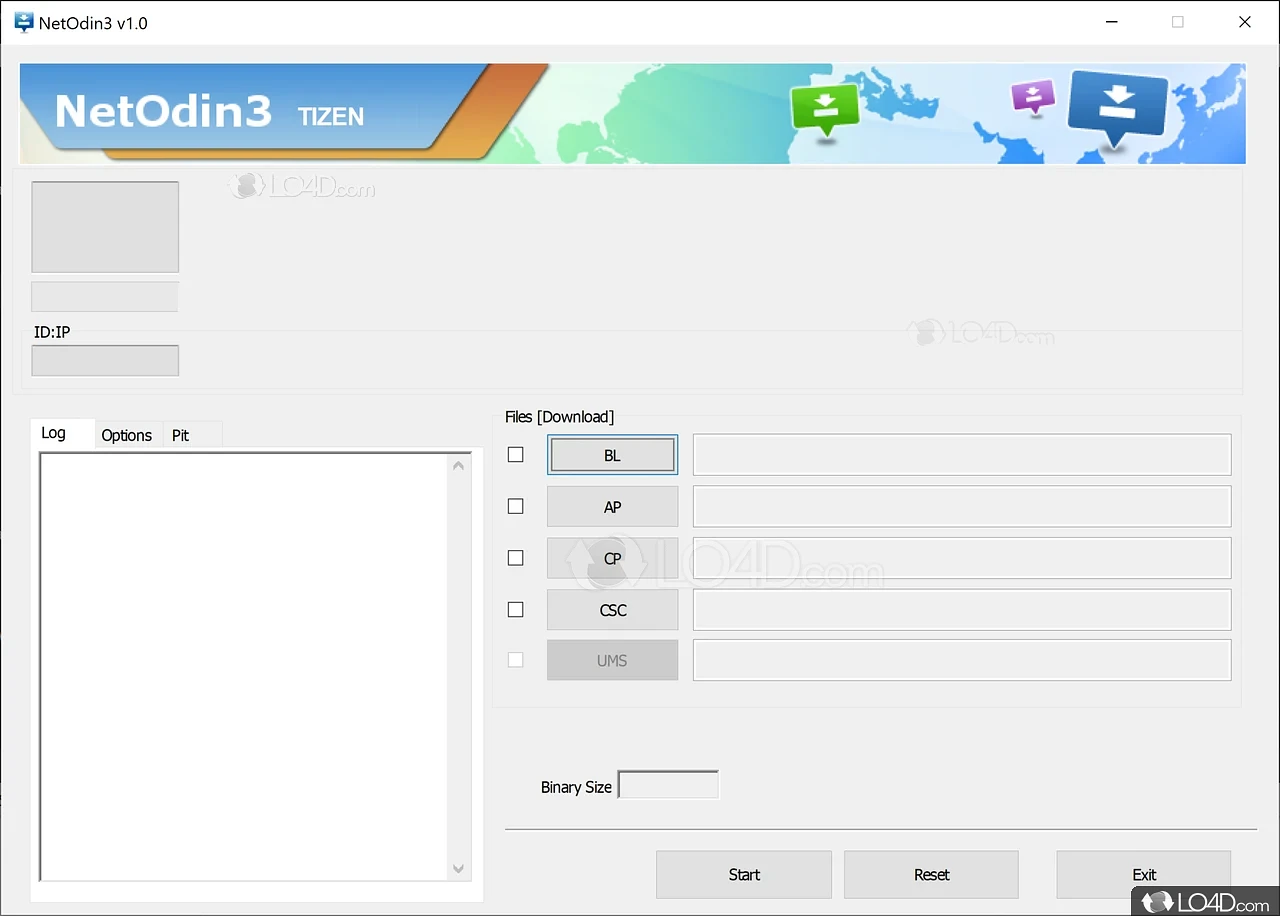
Task: Click the device status box under banner
Action: [105, 227]
